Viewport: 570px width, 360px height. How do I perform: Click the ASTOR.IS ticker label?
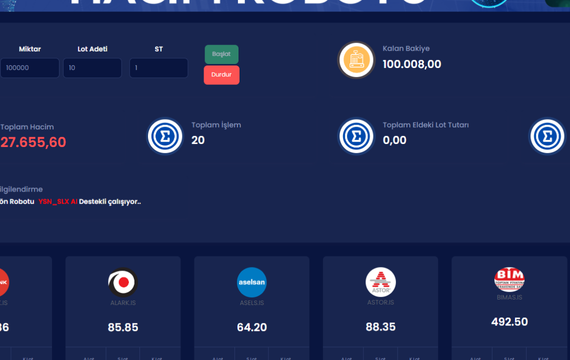tap(381, 303)
